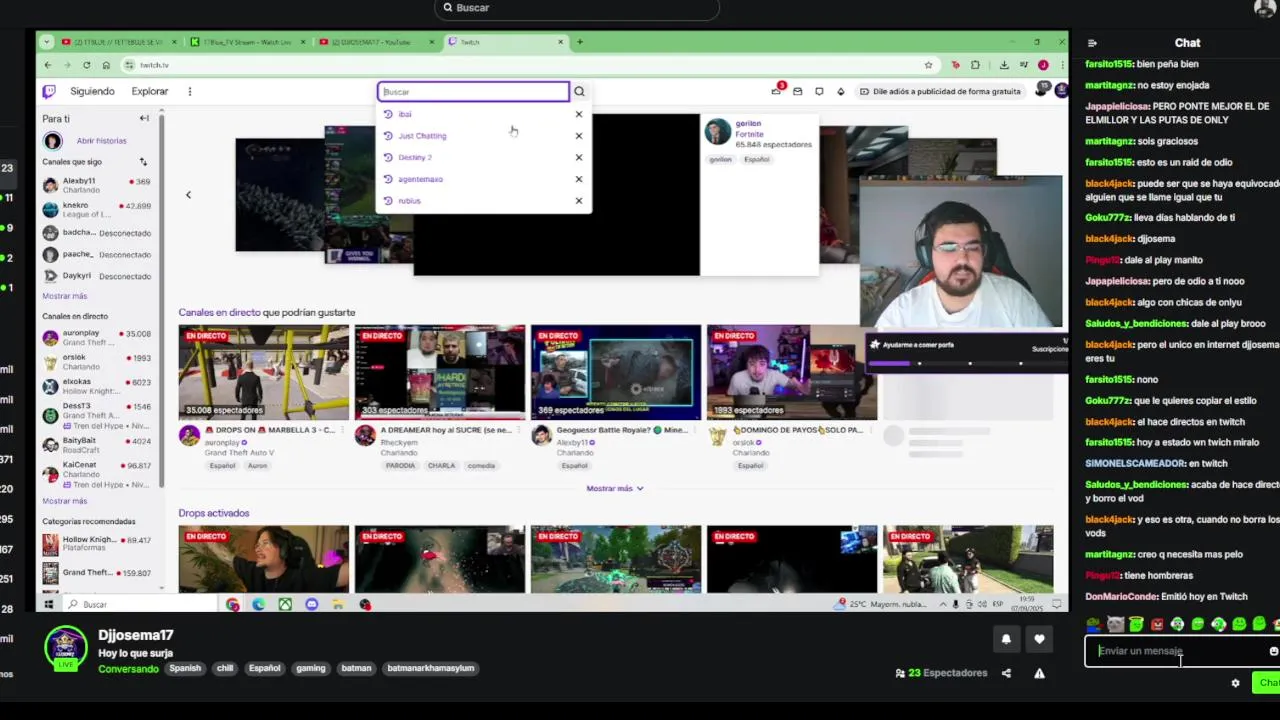The height and width of the screenshot is (720, 1280).
Task: Open chat settings gear icon
Action: [1235, 683]
